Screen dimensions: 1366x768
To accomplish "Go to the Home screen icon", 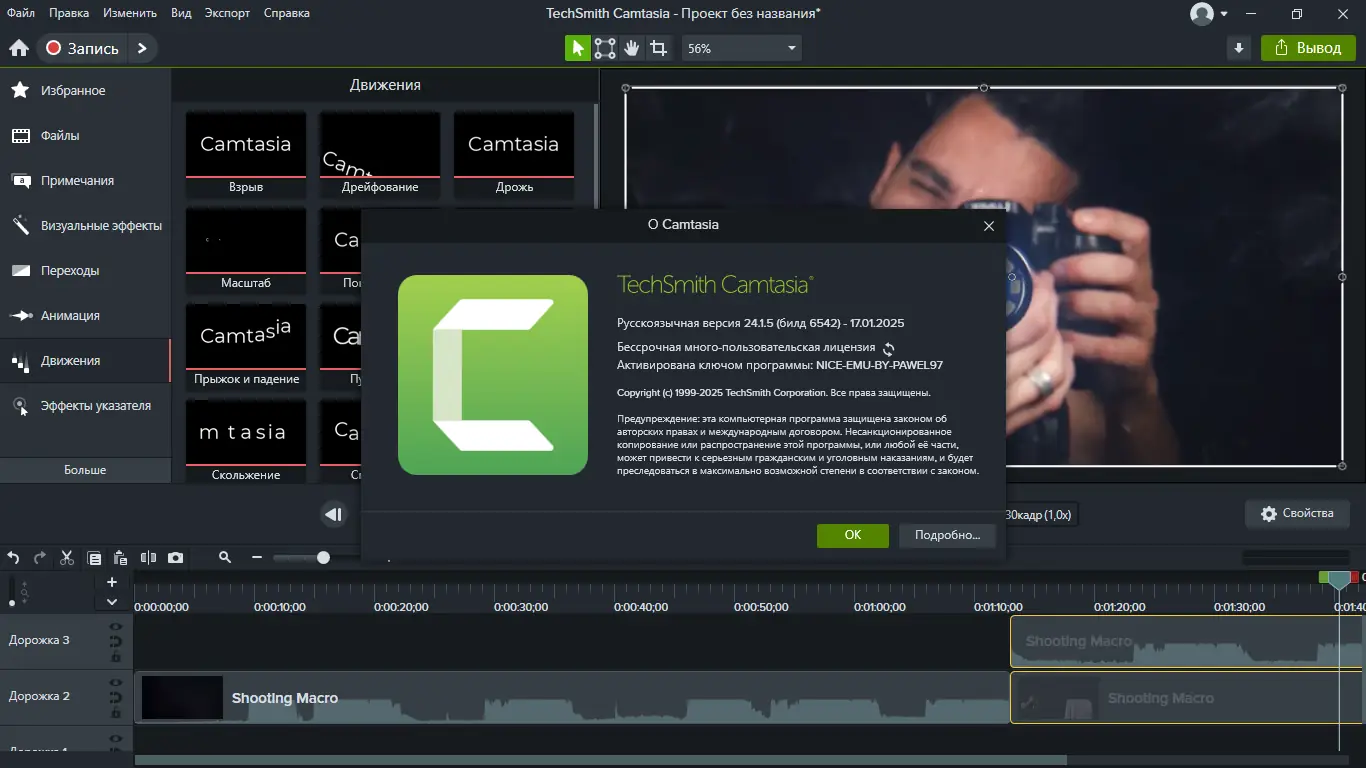I will (19, 48).
